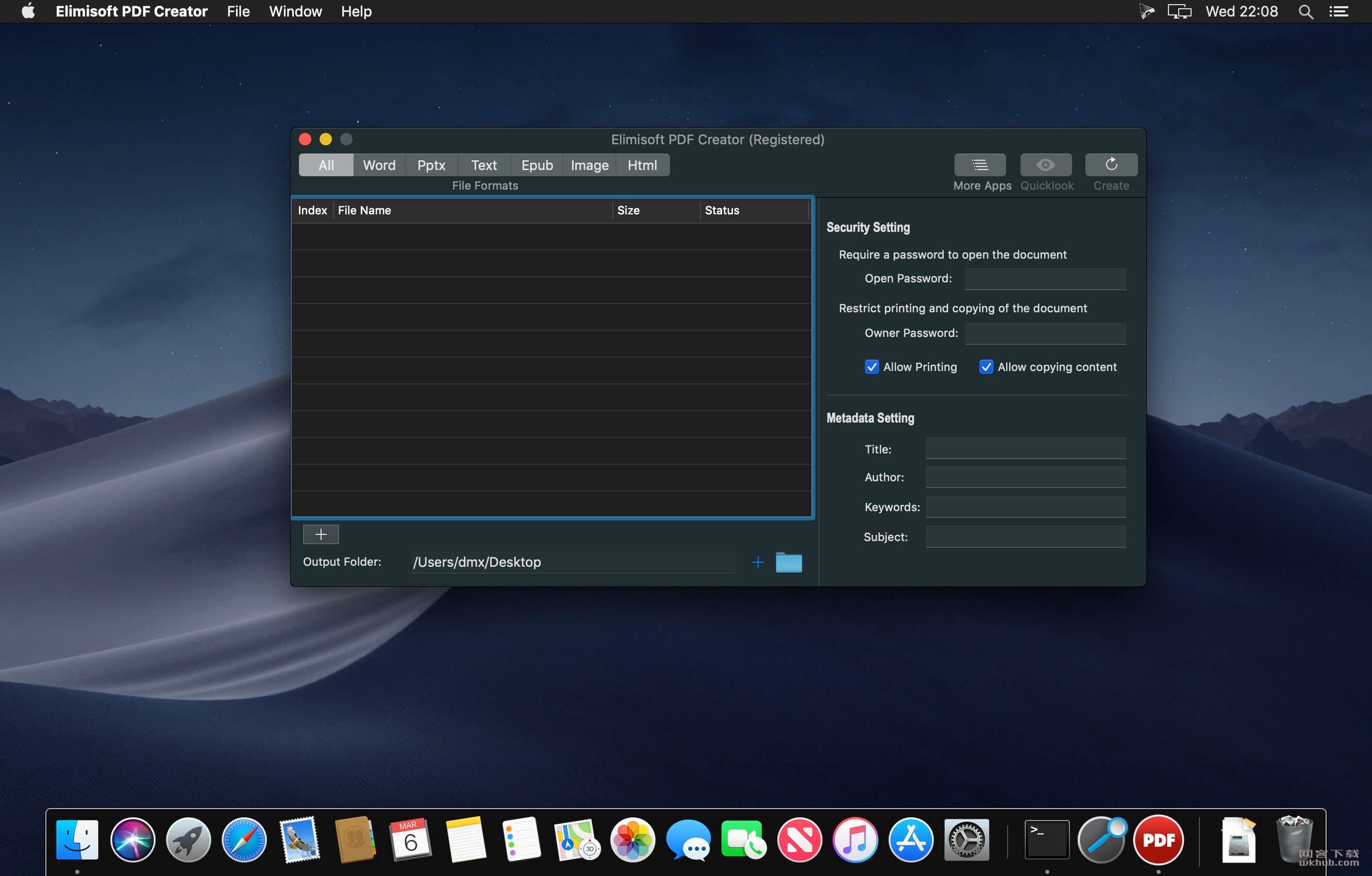Open Photos from the Dock

coord(632,839)
